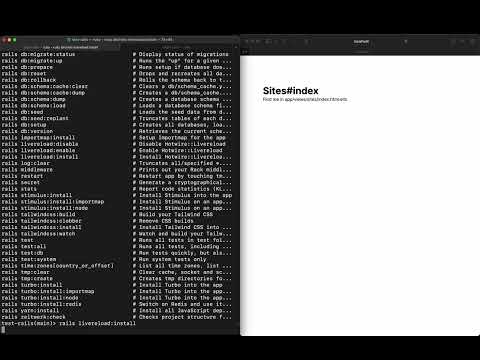
Task: Click 'rails secret' in terminal
Action: click(21, 182)
